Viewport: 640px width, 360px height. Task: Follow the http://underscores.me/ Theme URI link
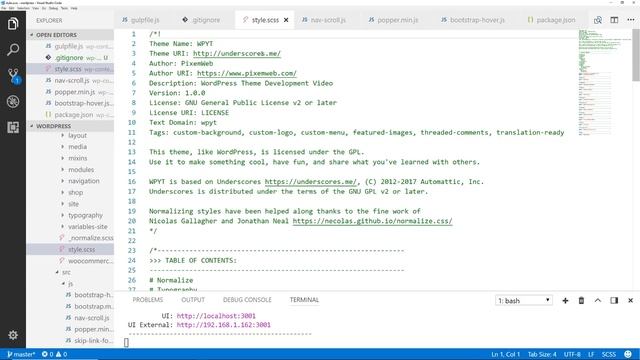click(237, 53)
